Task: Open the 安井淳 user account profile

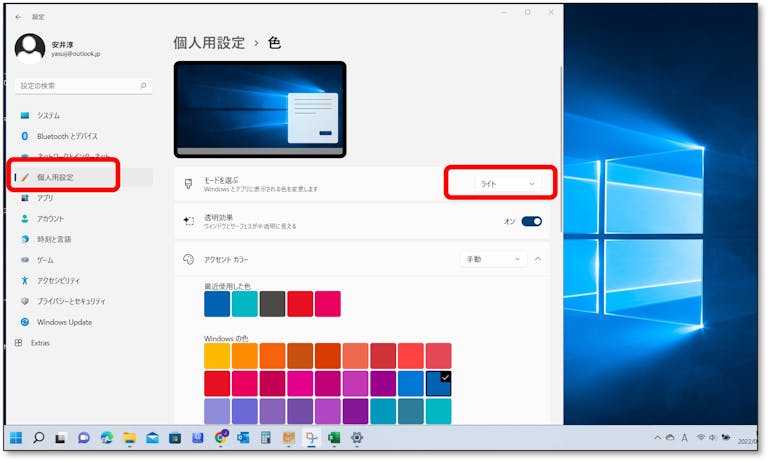Action: click(58, 49)
